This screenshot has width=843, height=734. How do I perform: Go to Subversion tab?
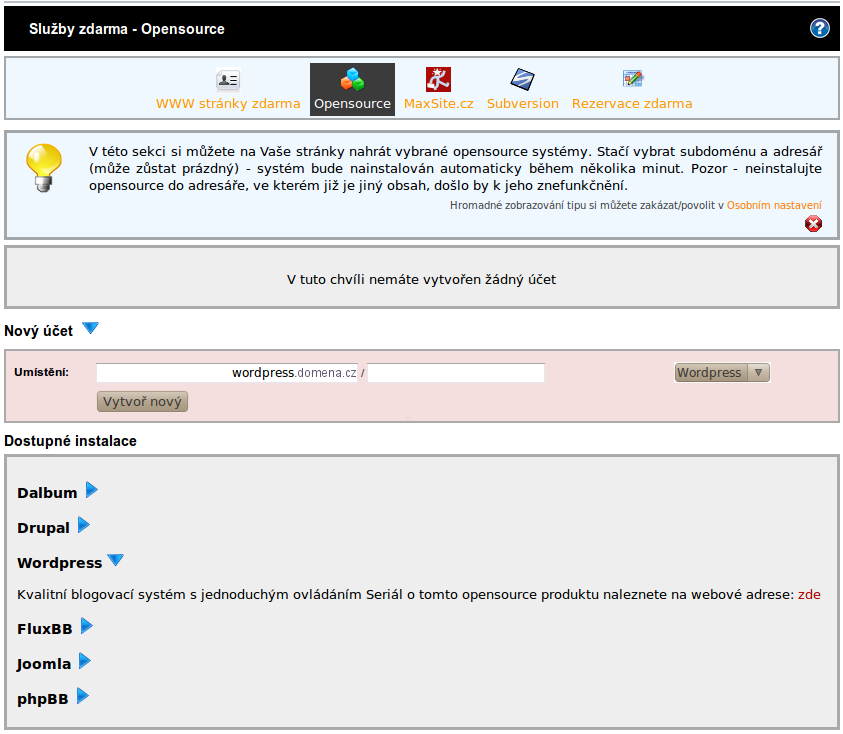click(523, 103)
